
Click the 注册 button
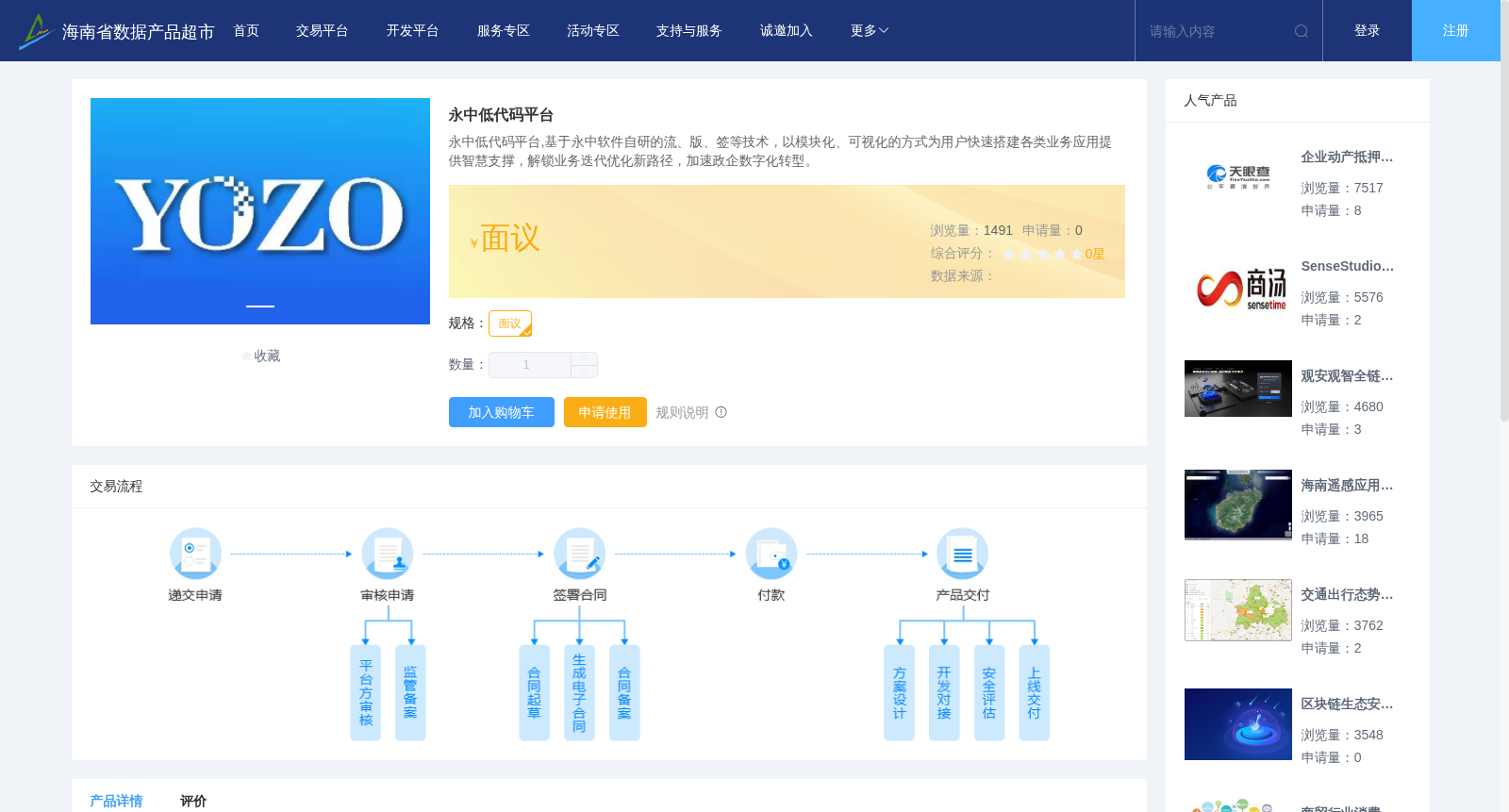[x=1456, y=31]
